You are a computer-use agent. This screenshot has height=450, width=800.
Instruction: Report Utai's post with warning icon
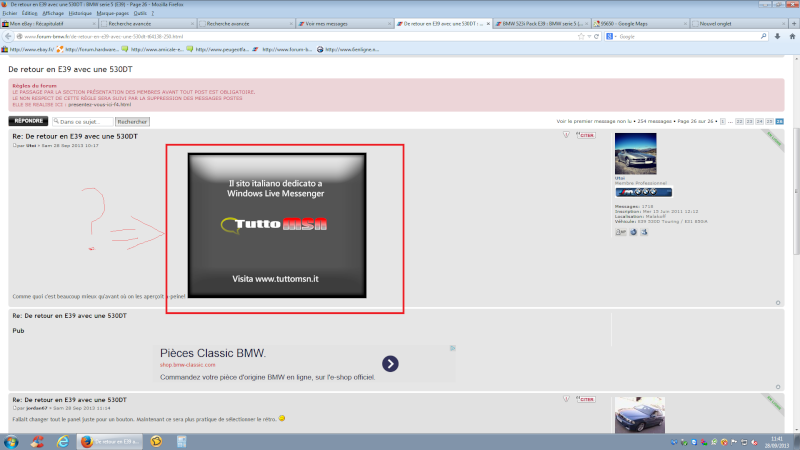(566, 135)
